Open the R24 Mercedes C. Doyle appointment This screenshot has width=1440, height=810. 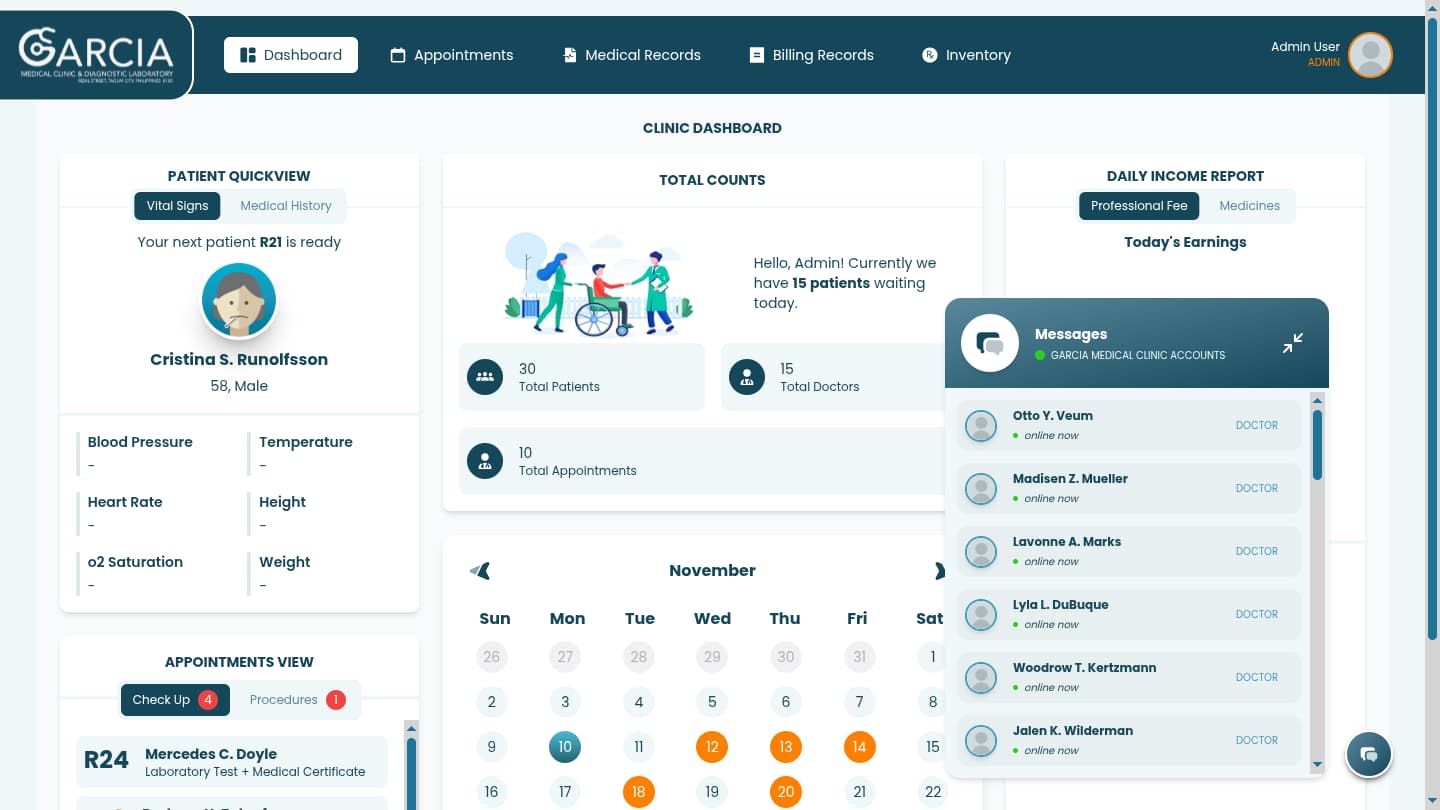pyautogui.click(x=231, y=762)
